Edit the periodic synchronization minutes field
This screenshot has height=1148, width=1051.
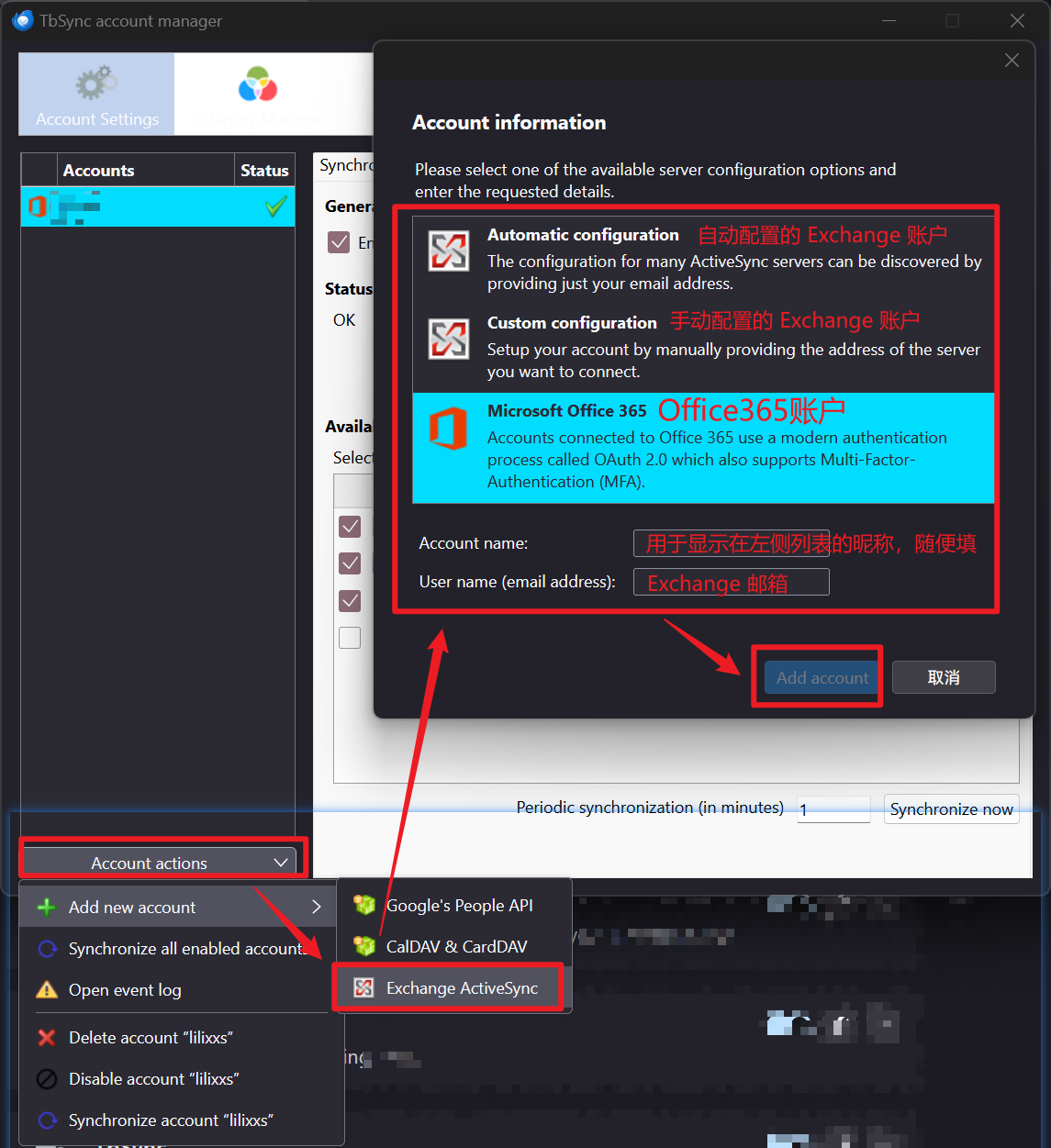coord(833,809)
